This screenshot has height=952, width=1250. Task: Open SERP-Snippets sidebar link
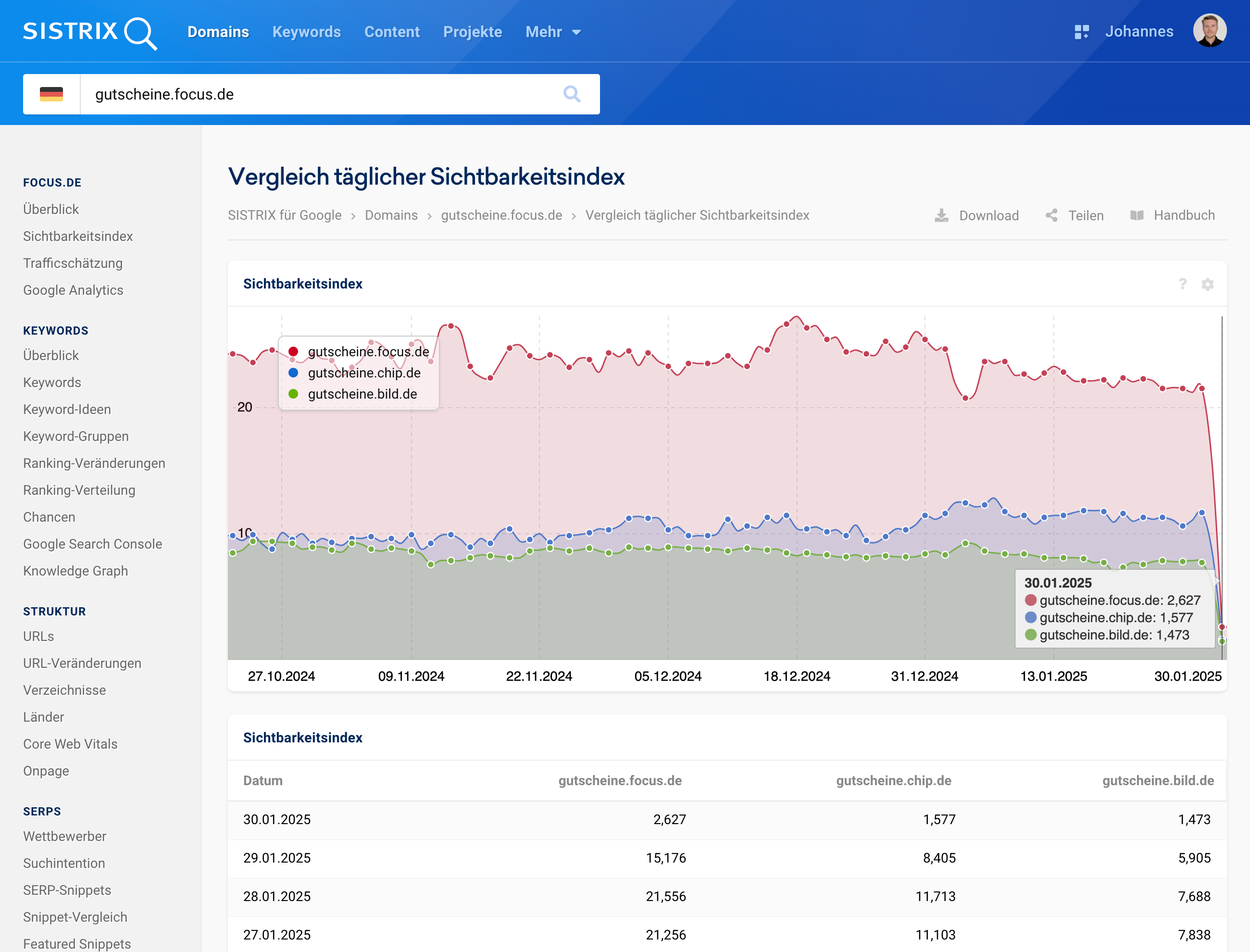click(67, 890)
